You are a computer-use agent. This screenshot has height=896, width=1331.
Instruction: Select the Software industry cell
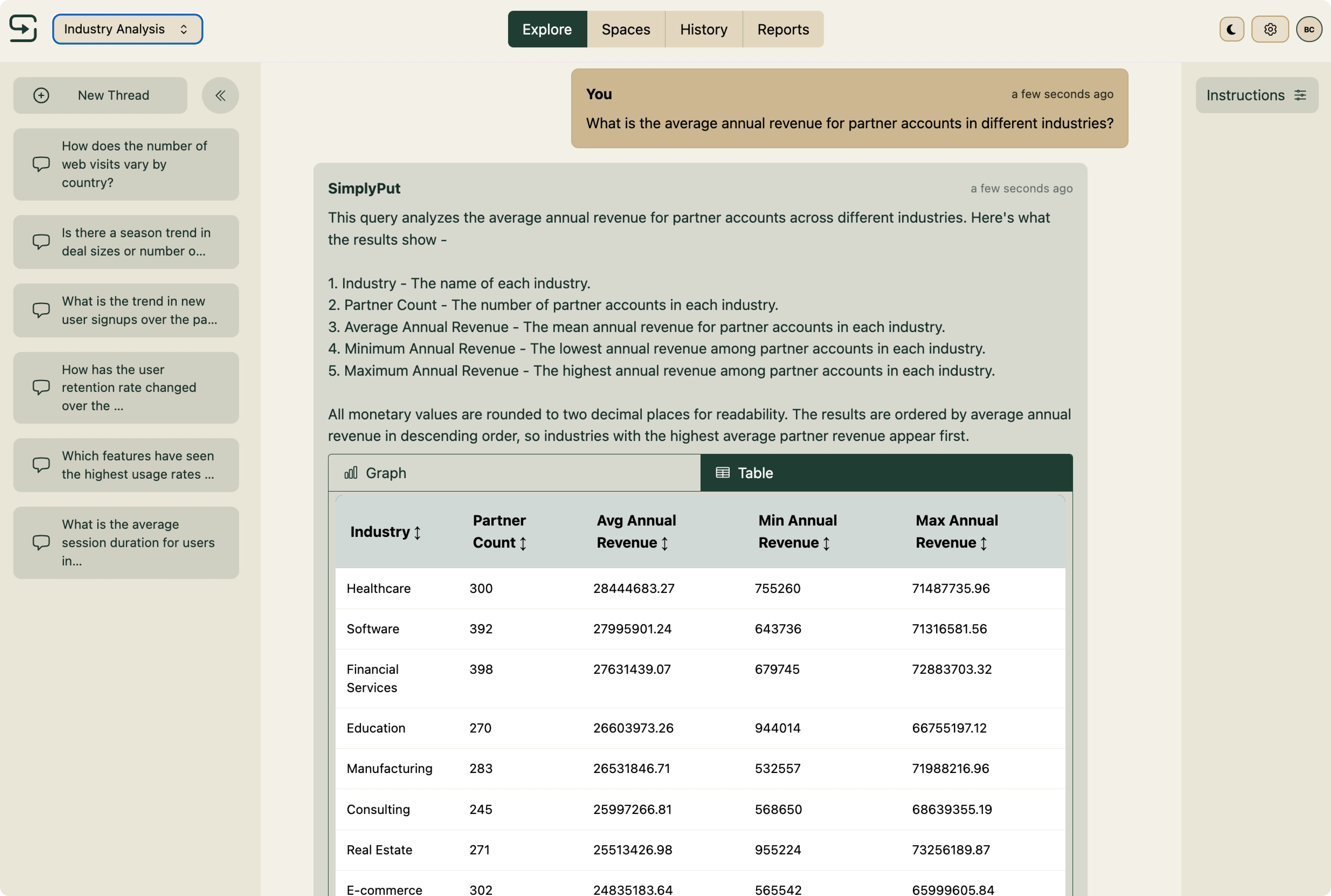373,629
